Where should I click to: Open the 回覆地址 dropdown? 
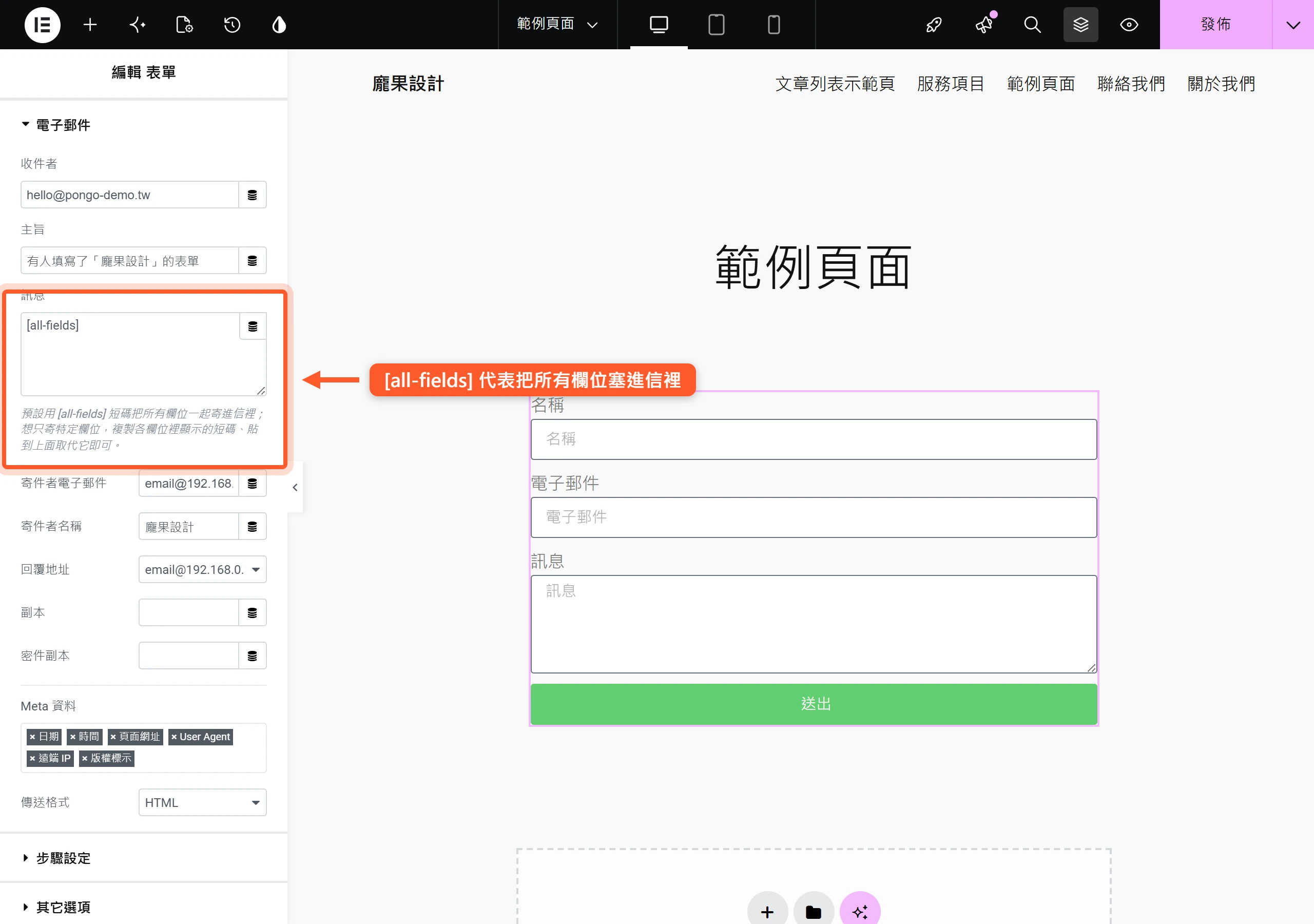[x=203, y=570]
